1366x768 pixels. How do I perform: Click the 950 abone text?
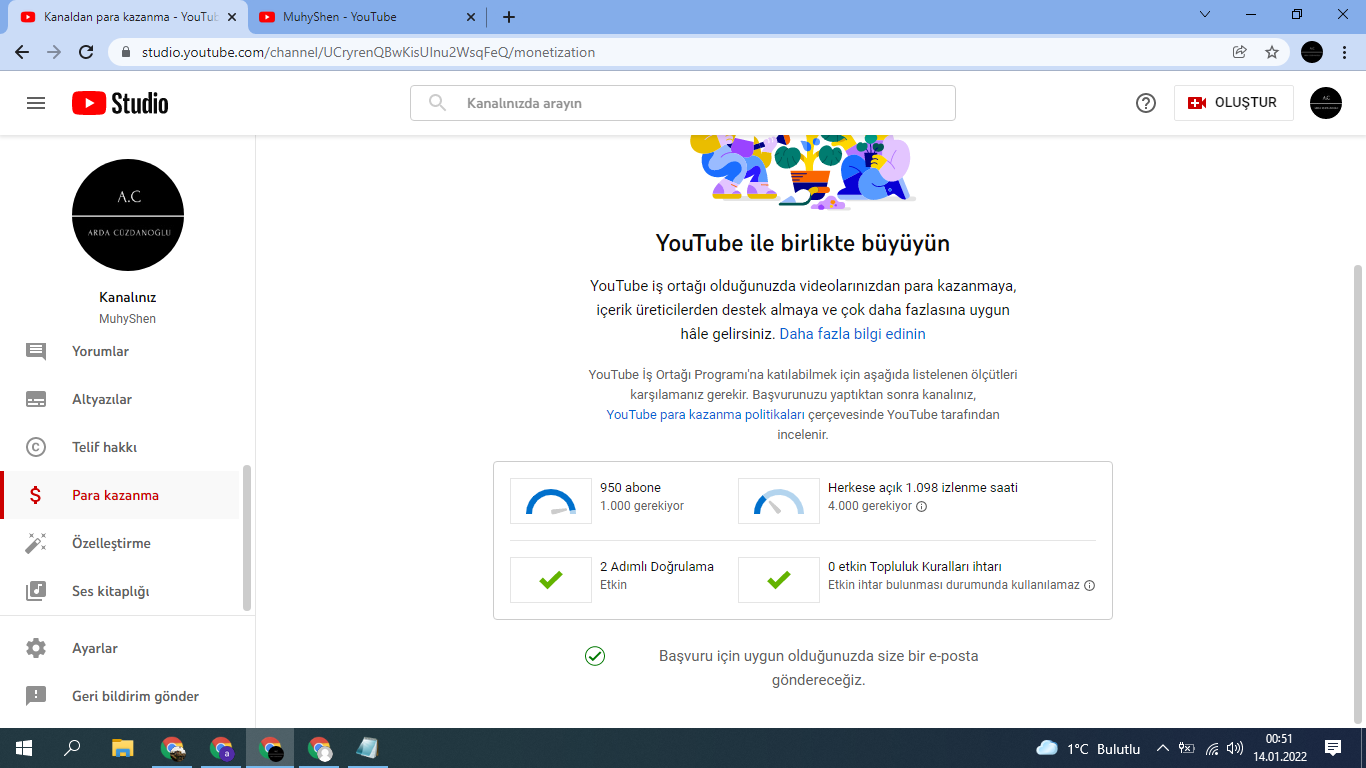coord(630,488)
